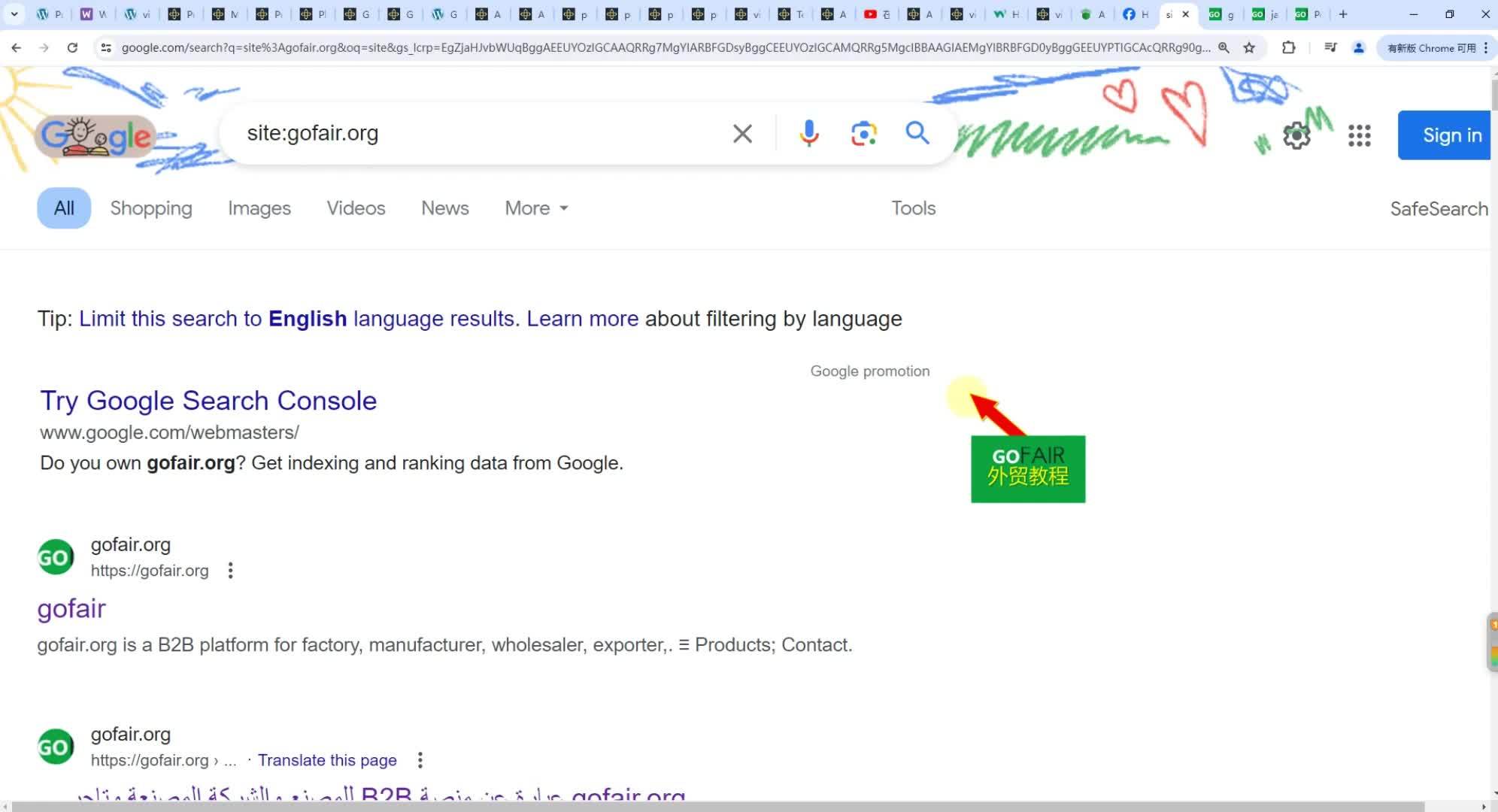The image size is (1498, 812).
Task: Open Learn more about language filtering
Action: pos(583,319)
